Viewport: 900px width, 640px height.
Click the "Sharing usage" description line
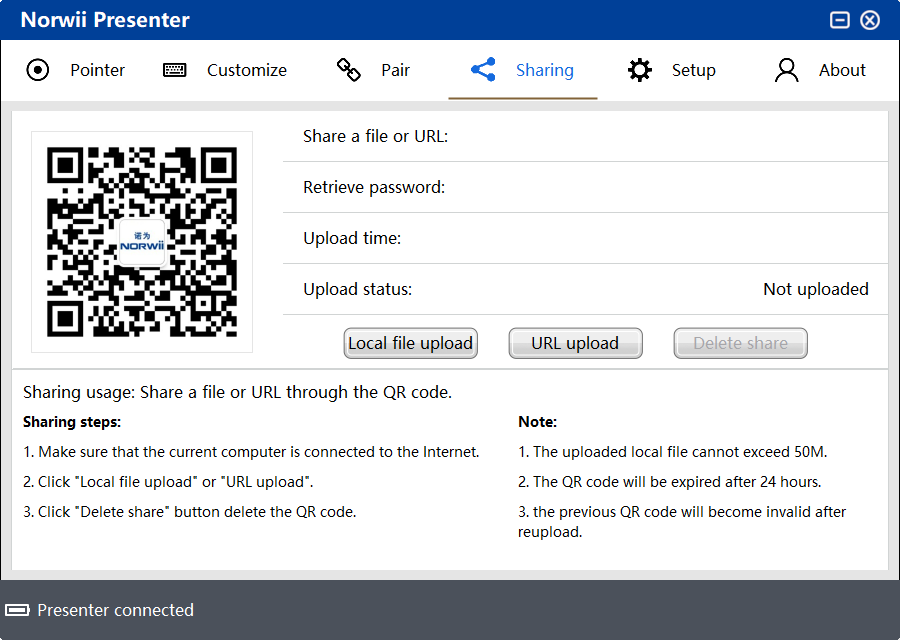coord(238,392)
